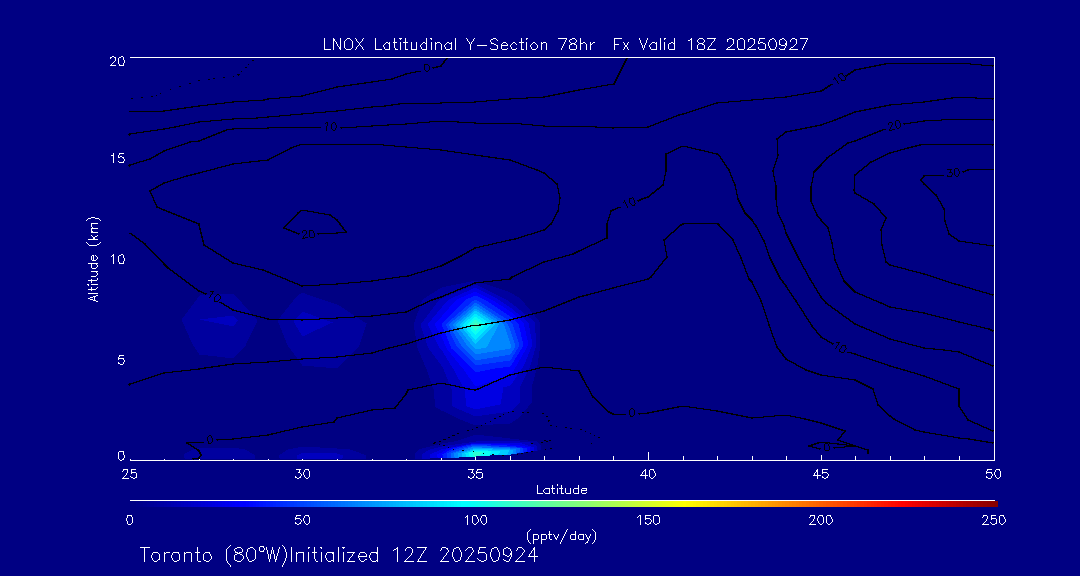Click the Toronto (80°W) initialized caption
Image resolution: width=1080 pixels, height=576 pixels.
tap(339, 555)
